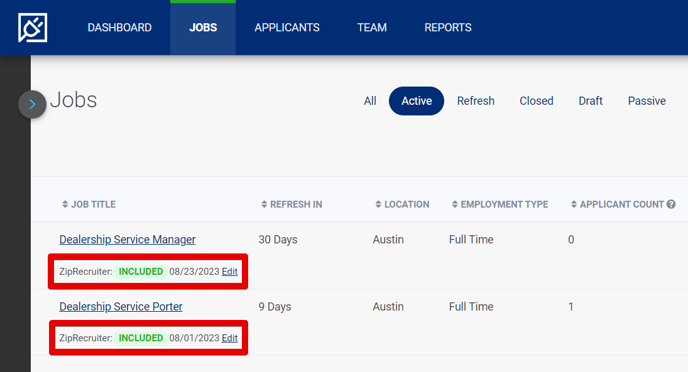This screenshot has height=372, width=688.
Task: Click the plug logo in the header
Action: point(32,28)
